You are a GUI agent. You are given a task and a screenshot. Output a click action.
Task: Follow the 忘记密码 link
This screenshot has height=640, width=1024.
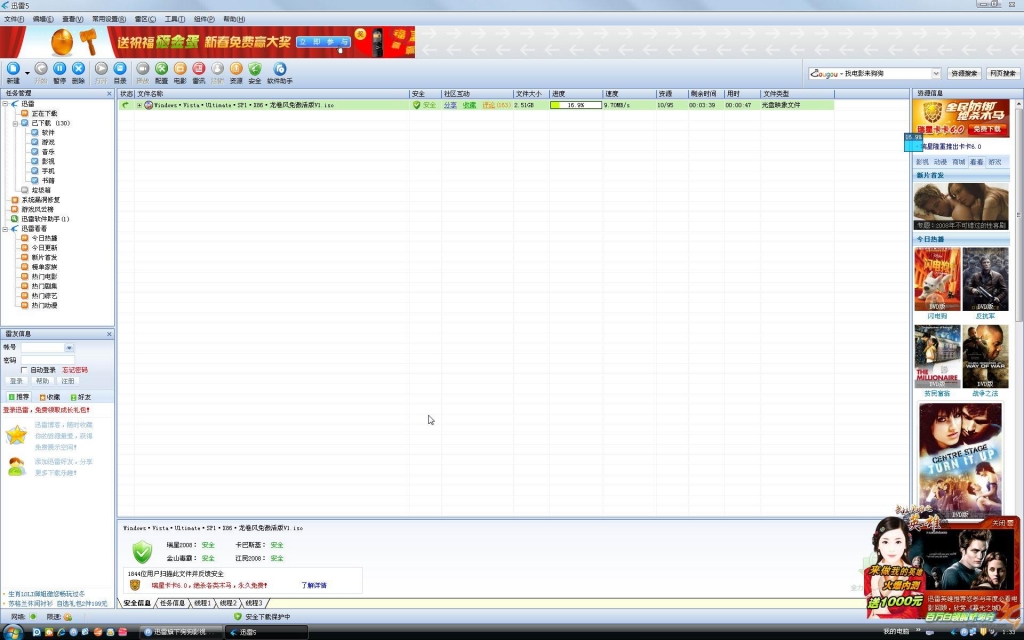coord(74,370)
